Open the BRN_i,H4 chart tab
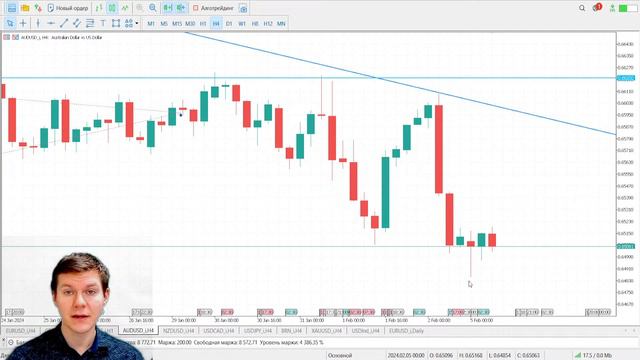This screenshot has width=640, height=360. point(291,331)
